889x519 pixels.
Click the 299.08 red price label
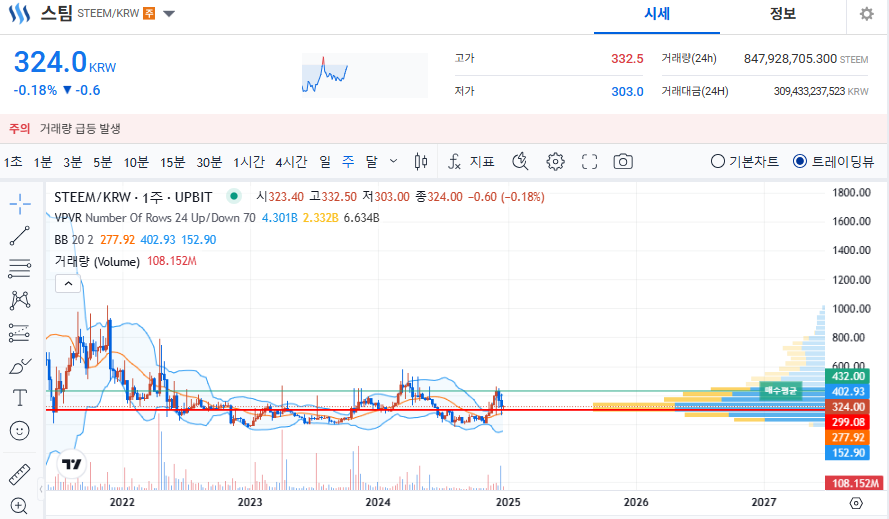click(848, 422)
